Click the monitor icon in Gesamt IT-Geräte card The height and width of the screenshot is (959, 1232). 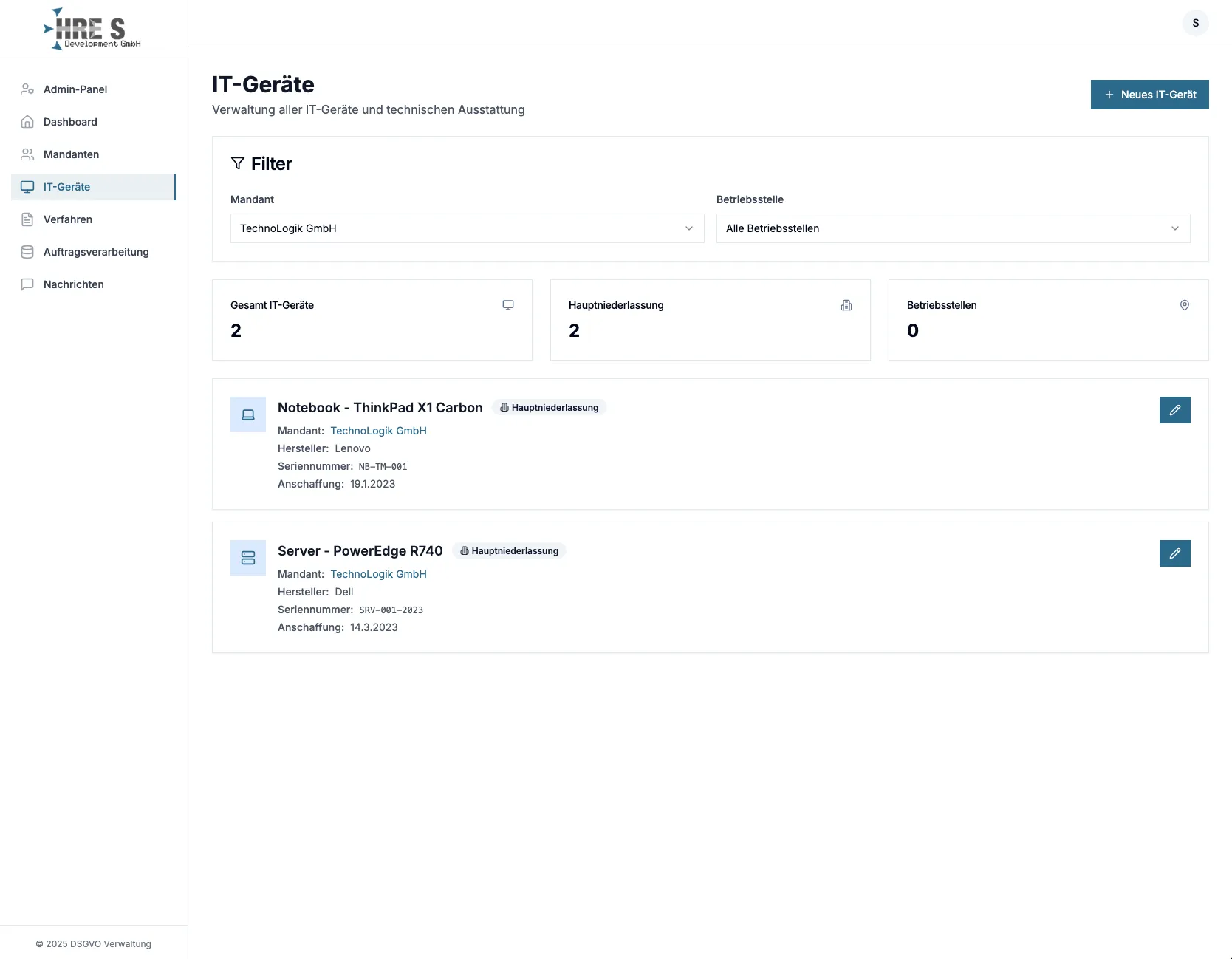pos(508,305)
